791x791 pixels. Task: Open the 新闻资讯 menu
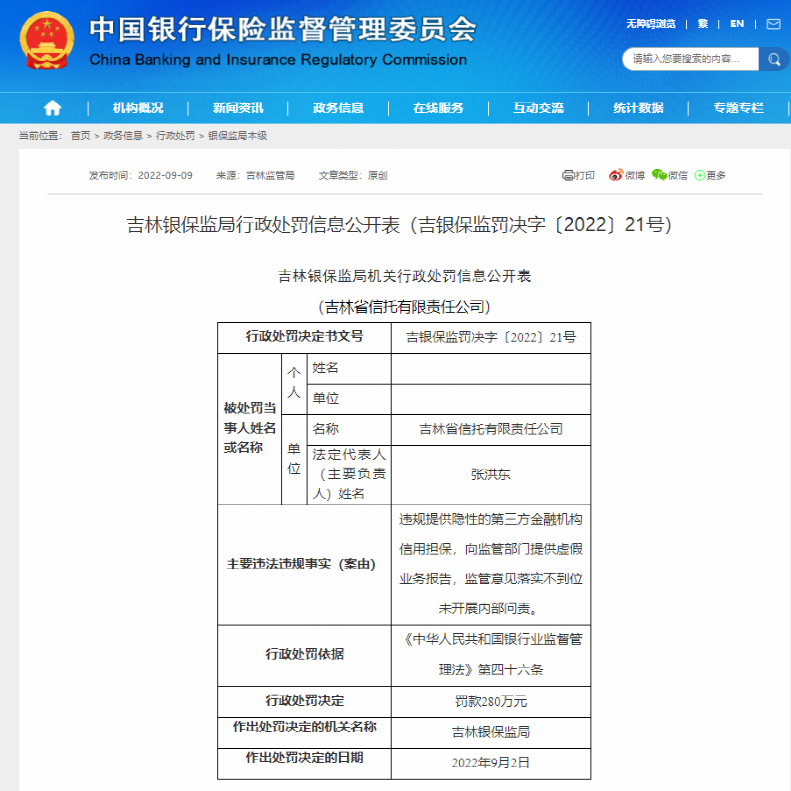pyautogui.click(x=238, y=108)
